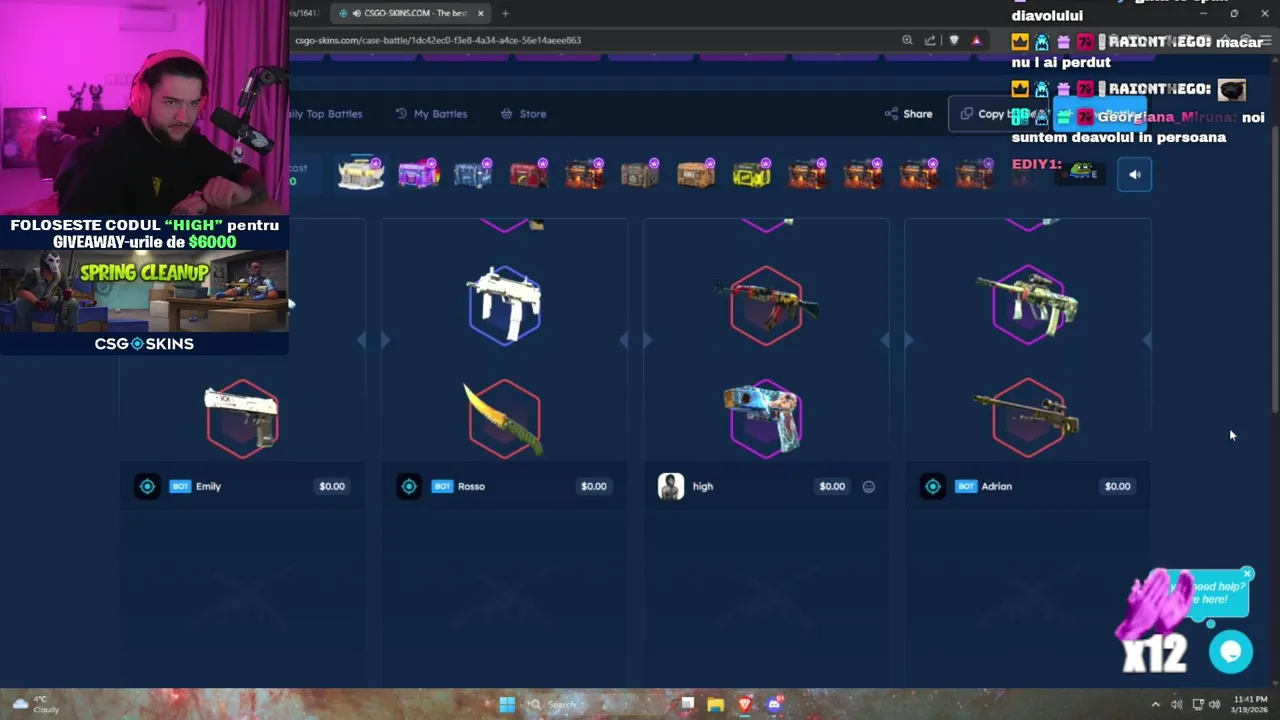Click high's red AK-47 skin

(766, 304)
